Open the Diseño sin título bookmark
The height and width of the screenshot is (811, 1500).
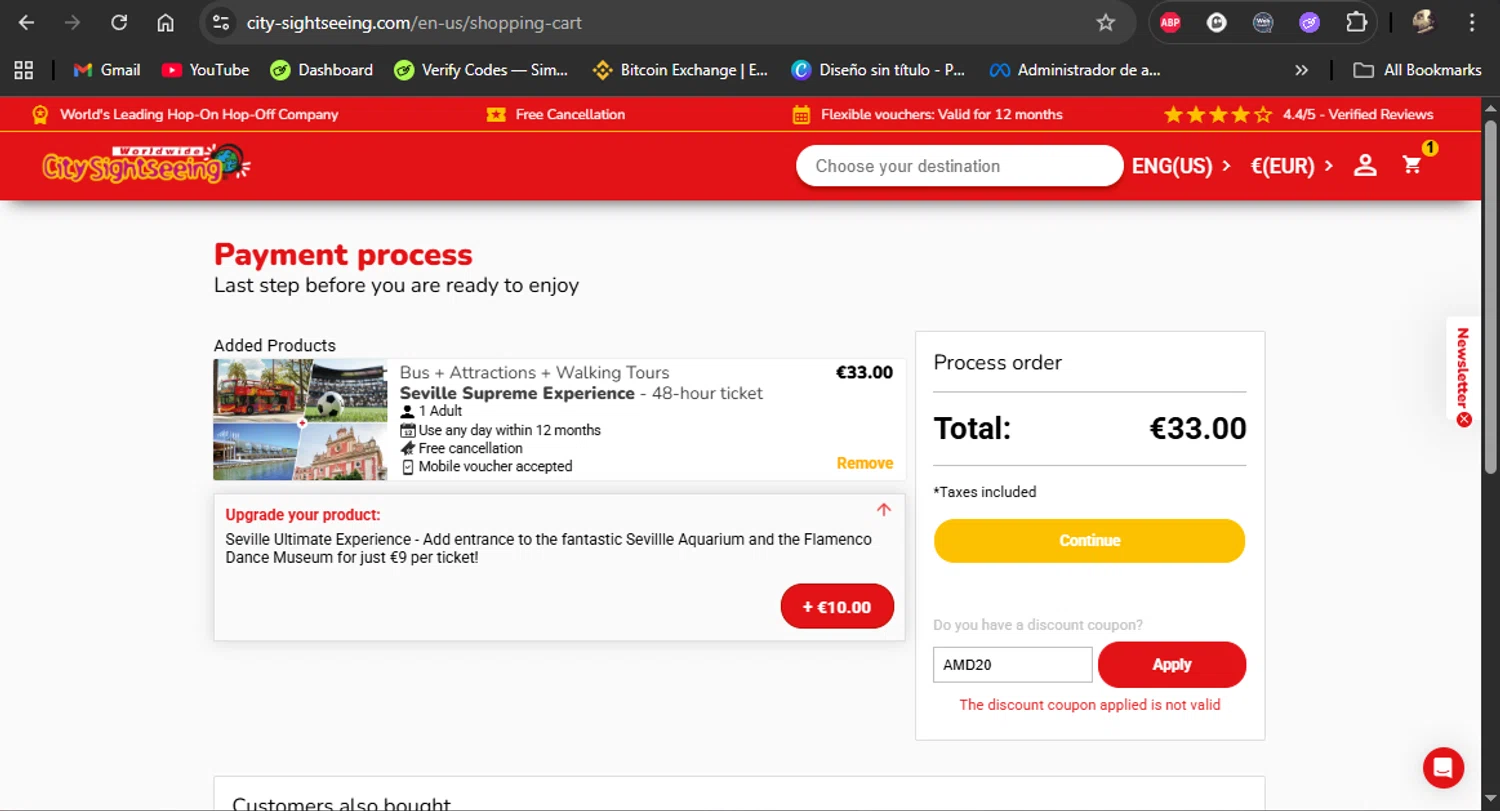(x=878, y=70)
